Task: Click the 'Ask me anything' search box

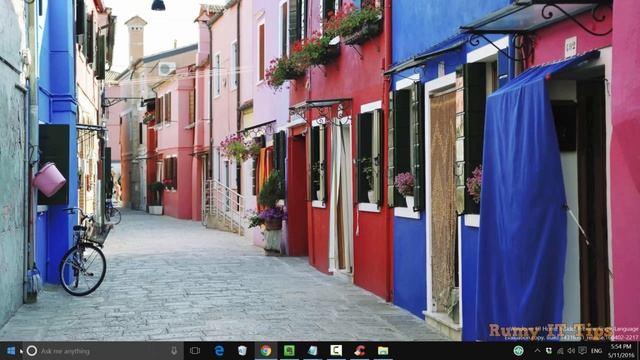Action: tap(103, 351)
